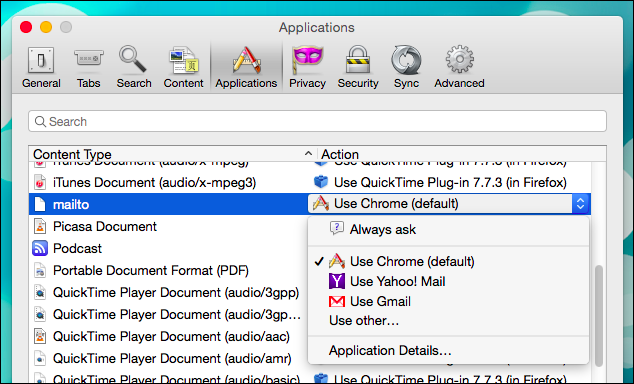
Task: Open the Advanced gear icon
Action: [x=460, y=59]
